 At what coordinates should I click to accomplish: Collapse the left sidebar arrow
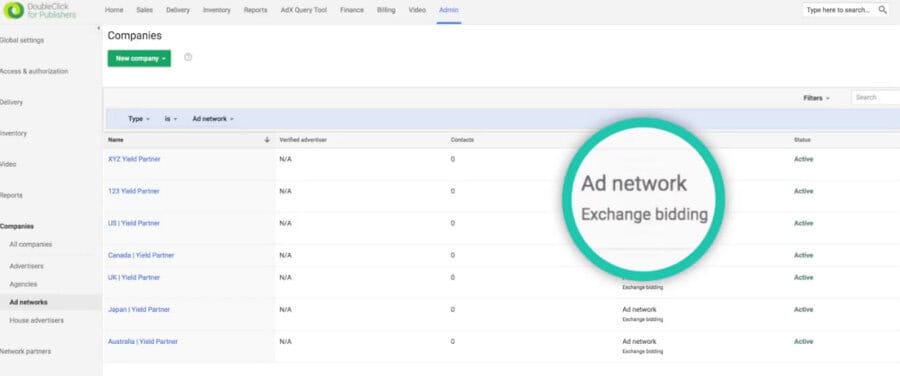click(x=98, y=28)
